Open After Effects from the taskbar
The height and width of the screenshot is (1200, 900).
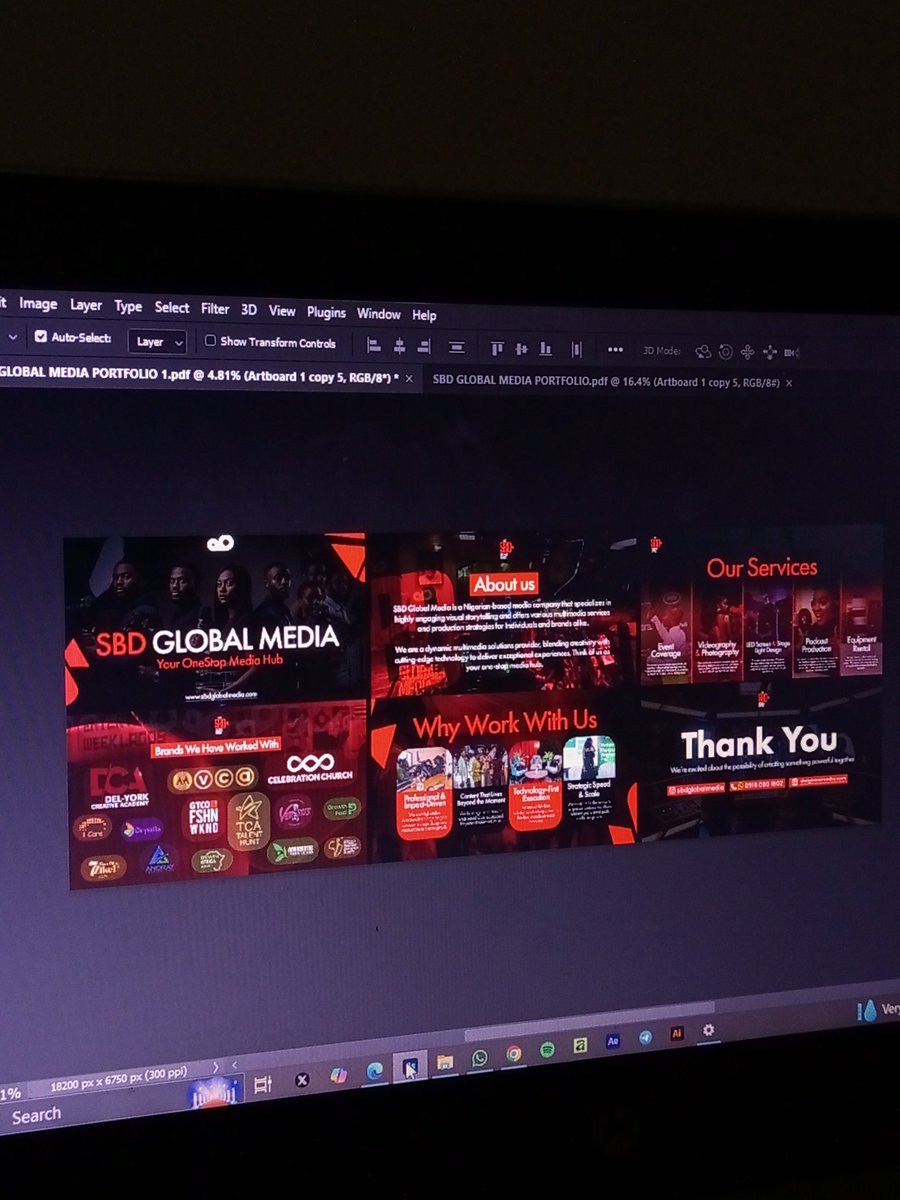pos(613,1041)
